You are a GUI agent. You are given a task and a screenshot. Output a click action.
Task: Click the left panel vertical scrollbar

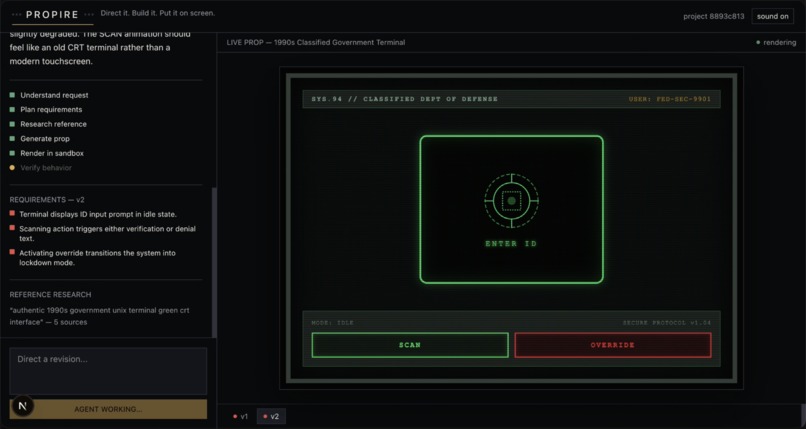(x=214, y=262)
